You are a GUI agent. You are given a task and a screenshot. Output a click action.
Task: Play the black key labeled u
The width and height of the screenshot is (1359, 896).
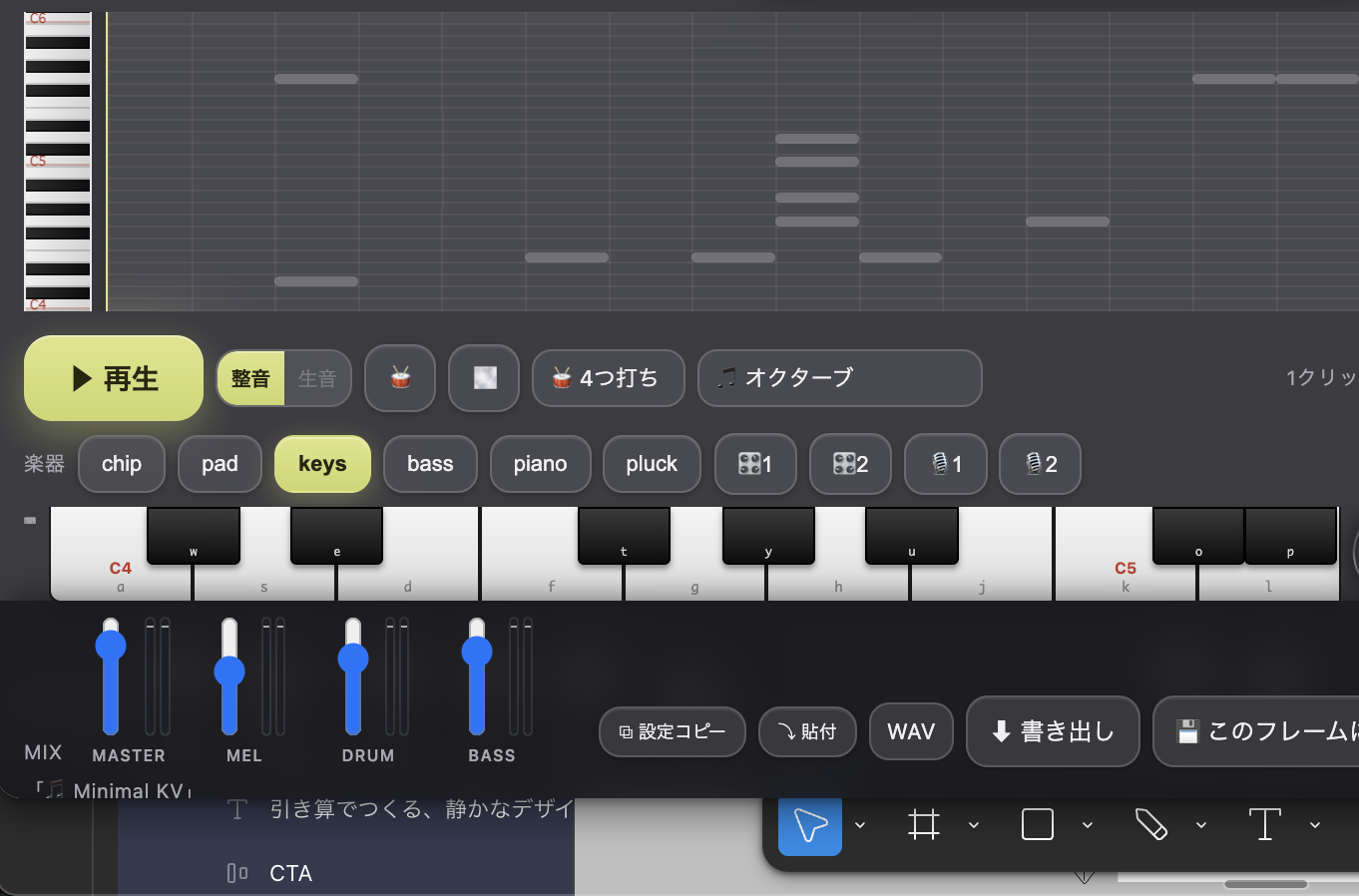click(x=912, y=536)
